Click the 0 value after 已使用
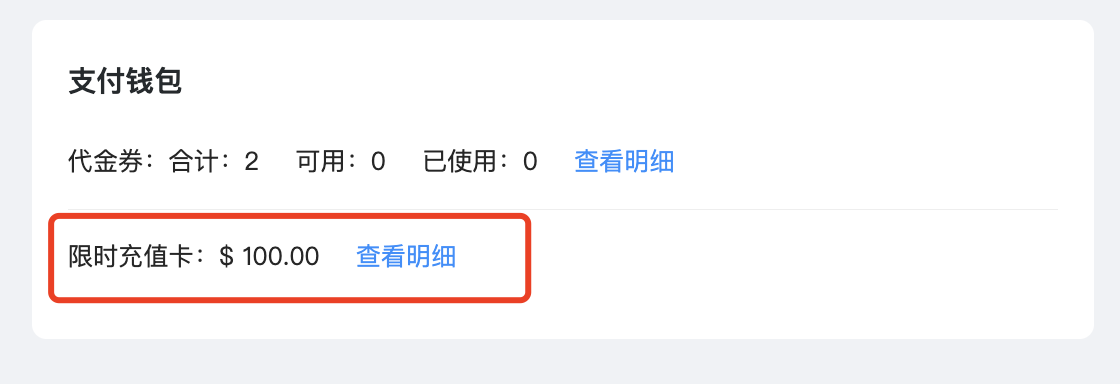Image resolution: width=1120 pixels, height=384 pixels. [530, 162]
